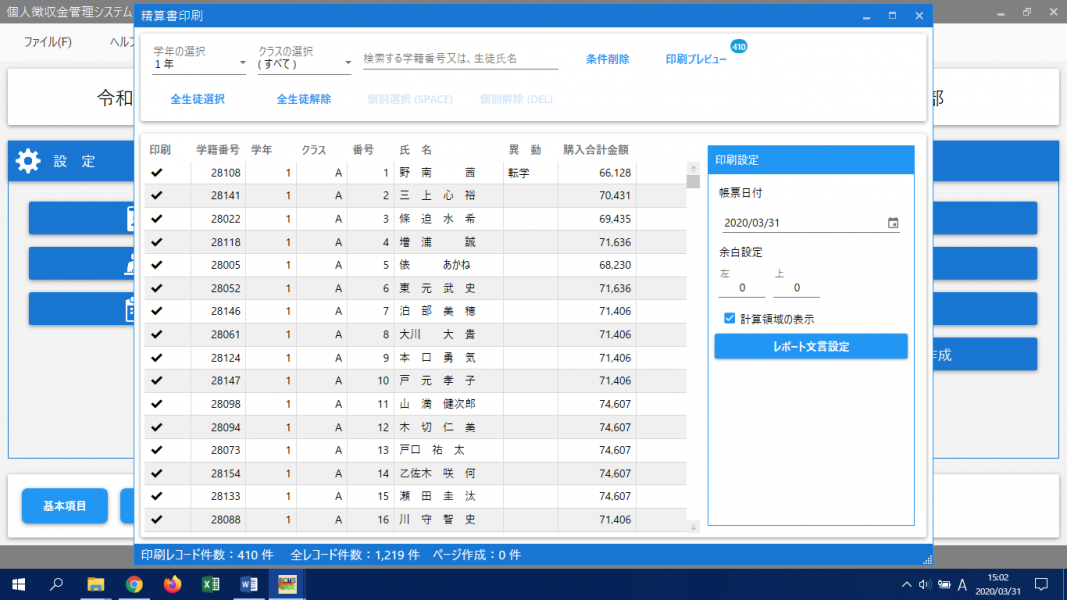1067x600 pixels.
Task: Open Excel from the taskbar
Action: tap(211, 584)
